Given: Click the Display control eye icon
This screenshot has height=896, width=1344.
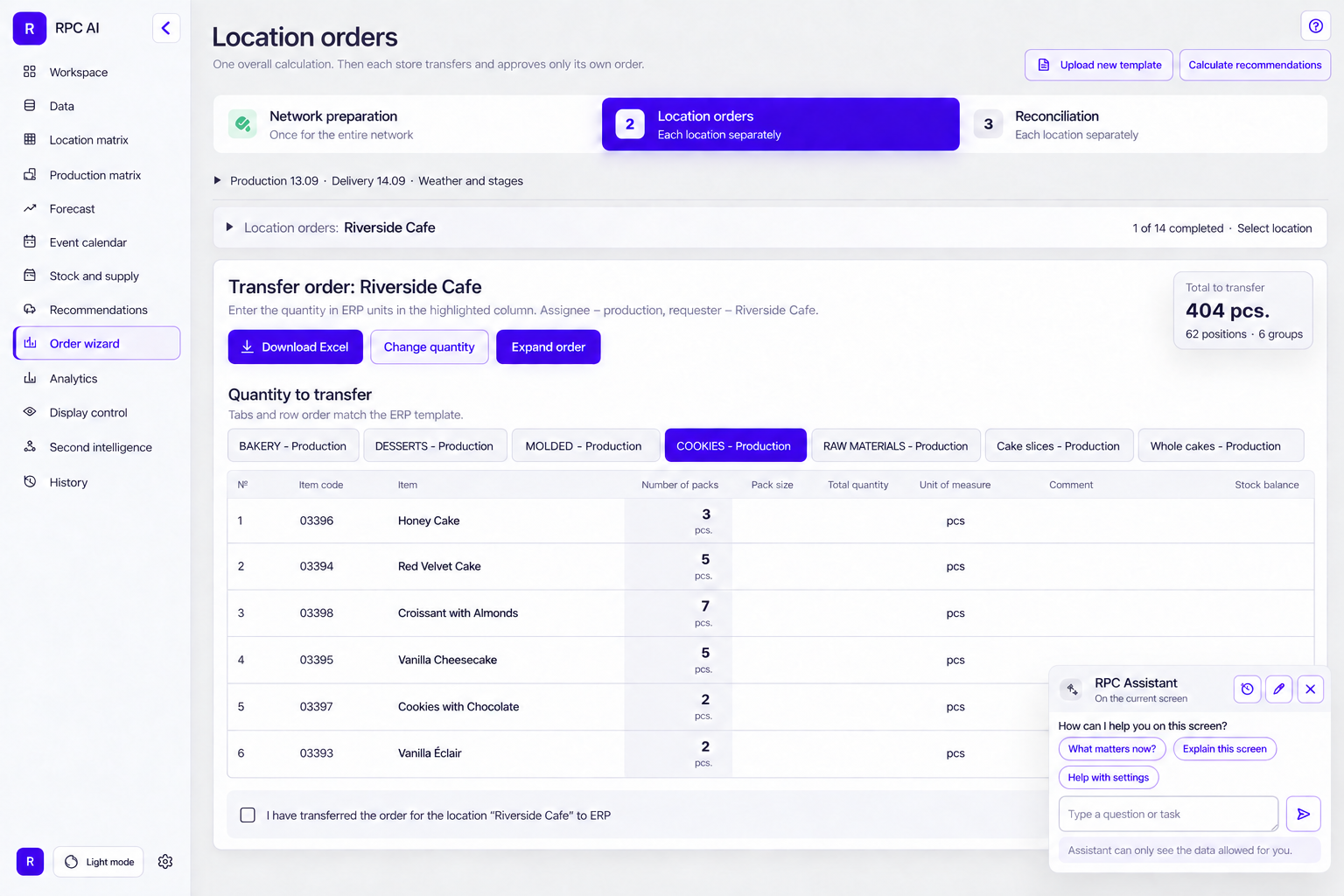Looking at the screenshot, I should point(30,412).
